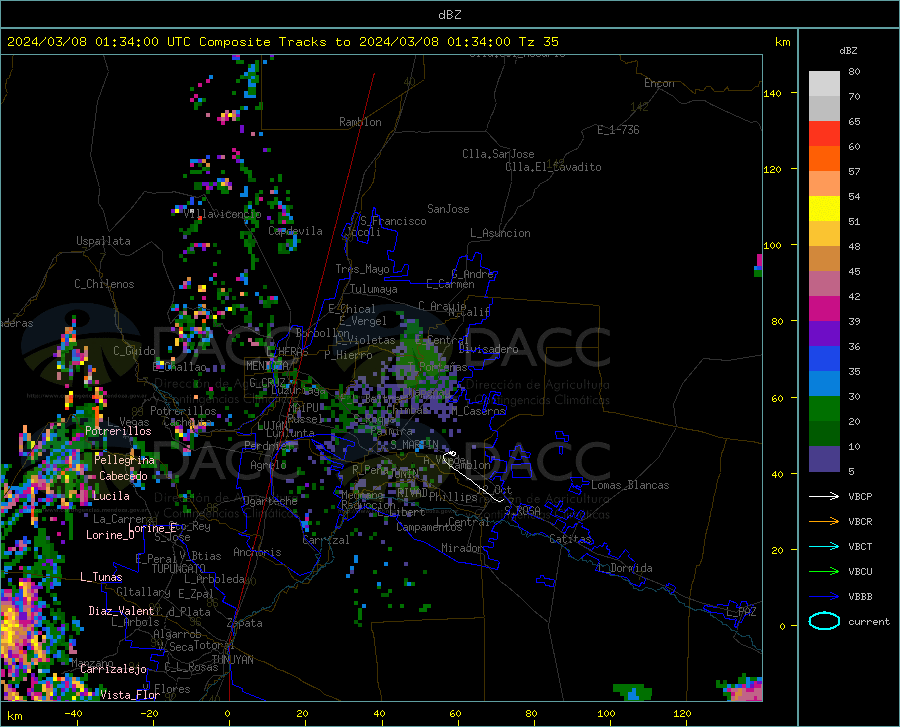Click the 5 dBZ dark purple swatch
The height and width of the screenshot is (727, 900).
click(x=824, y=458)
